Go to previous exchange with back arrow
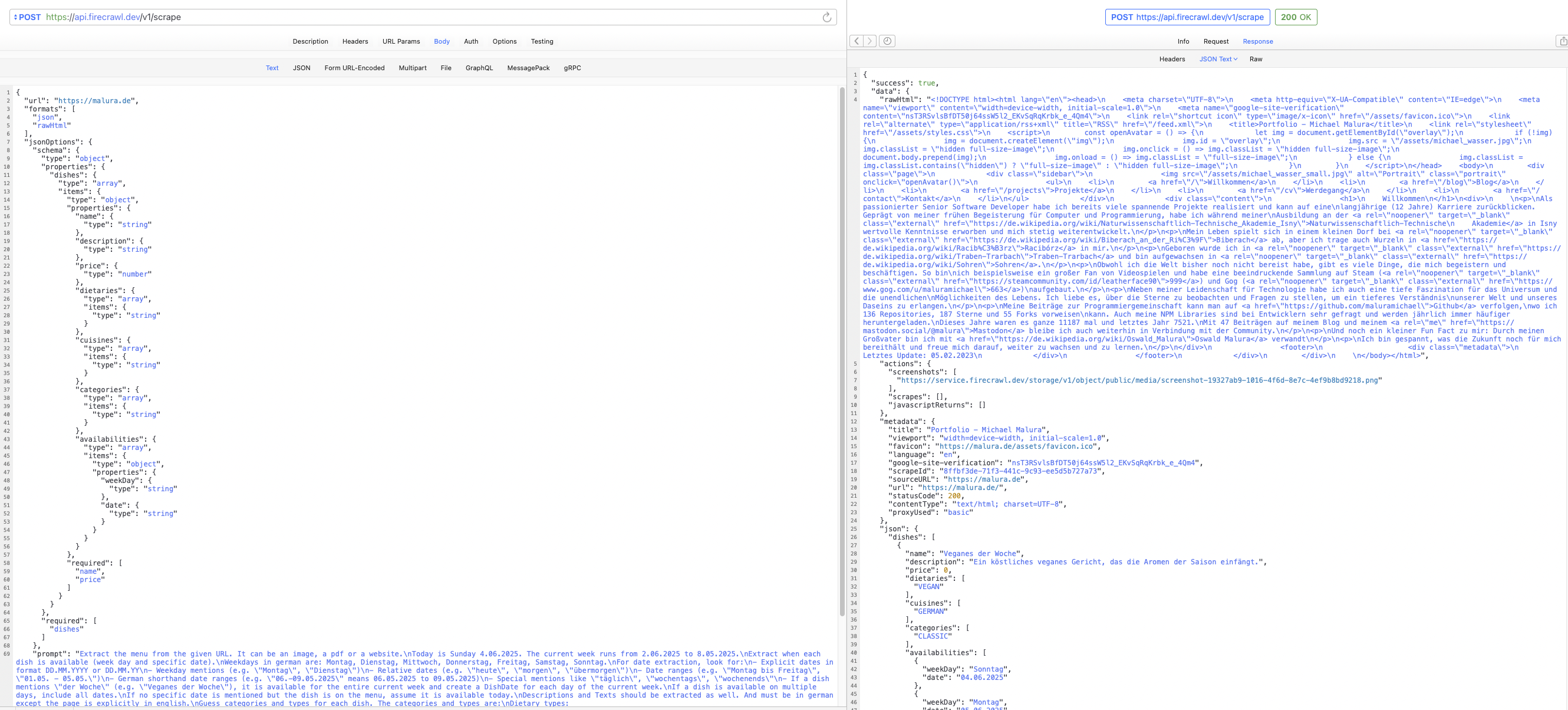Screen dimensions: 1568x710 857,41
